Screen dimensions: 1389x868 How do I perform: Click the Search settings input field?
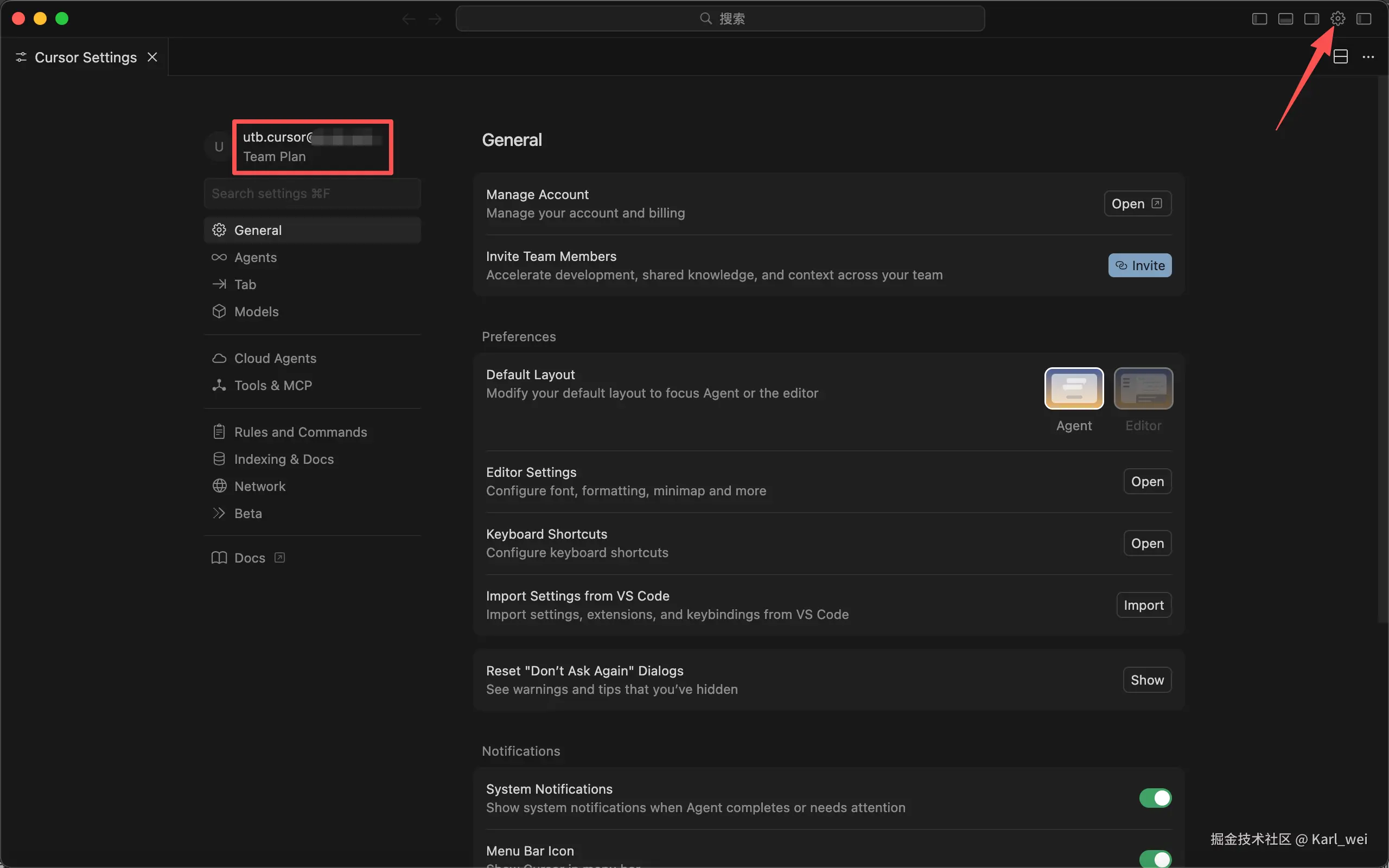click(312, 194)
